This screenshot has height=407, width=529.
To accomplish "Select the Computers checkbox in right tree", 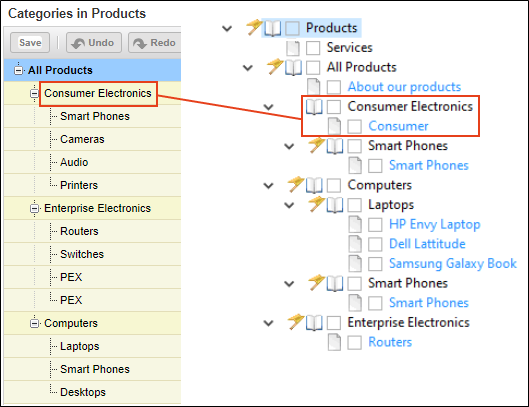I will point(334,185).
